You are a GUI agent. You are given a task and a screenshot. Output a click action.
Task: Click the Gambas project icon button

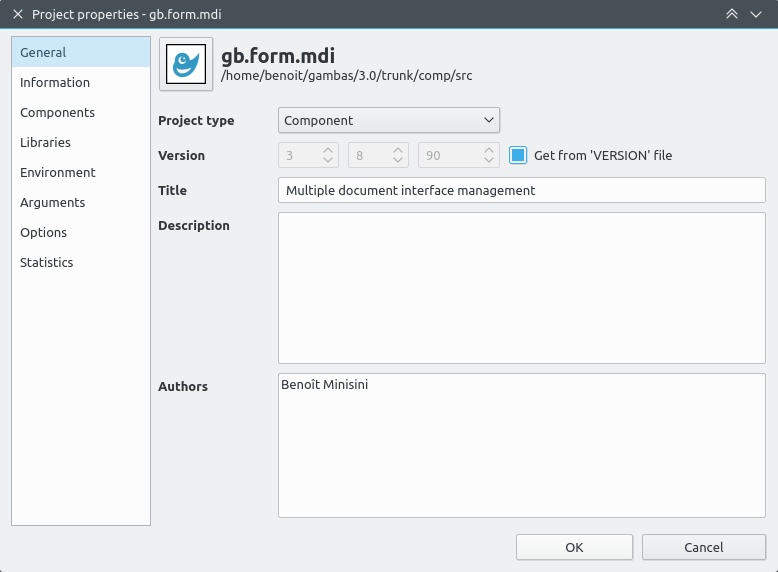click(x=186, y=64)
